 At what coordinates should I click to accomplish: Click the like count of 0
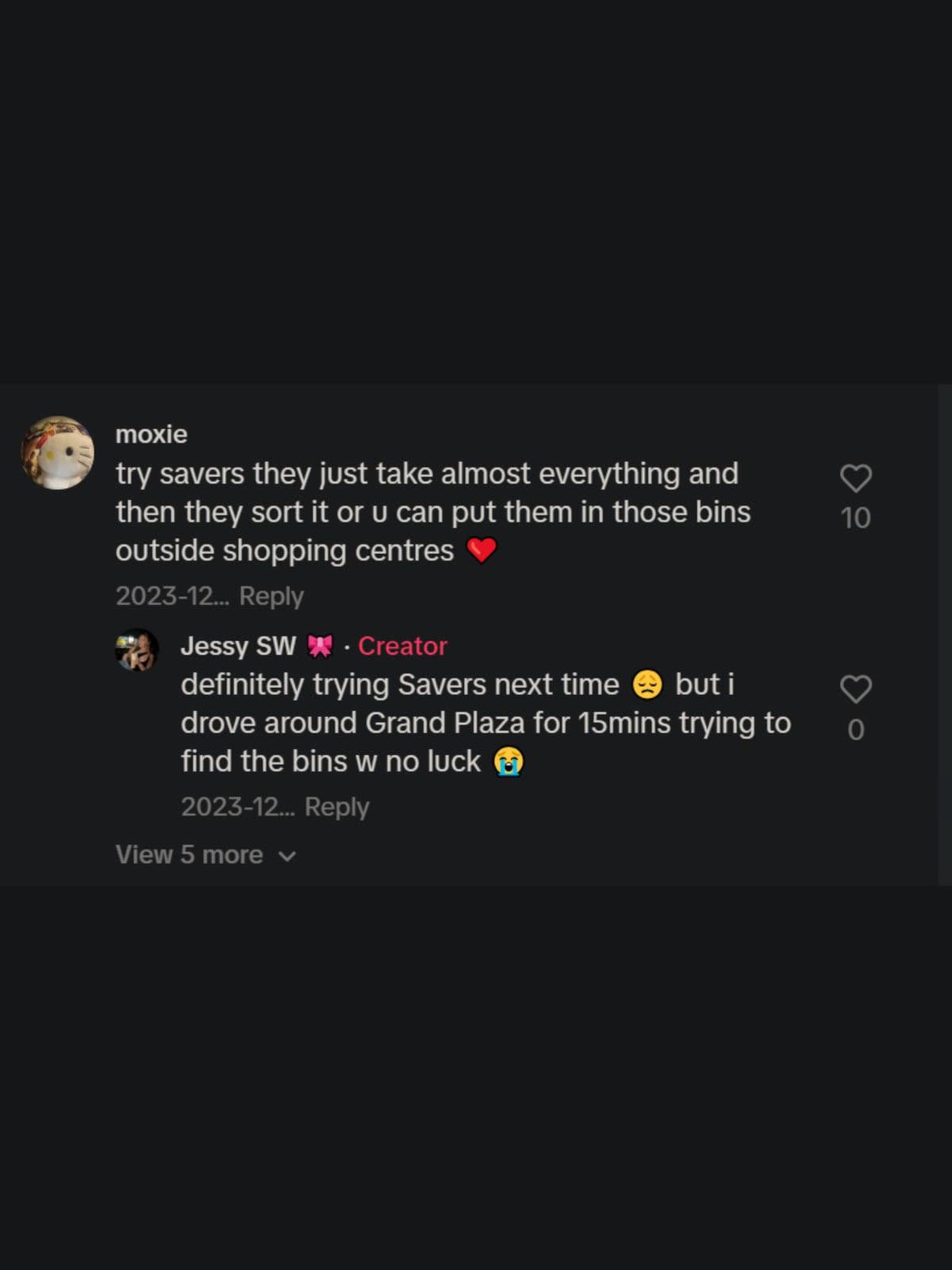855,729
